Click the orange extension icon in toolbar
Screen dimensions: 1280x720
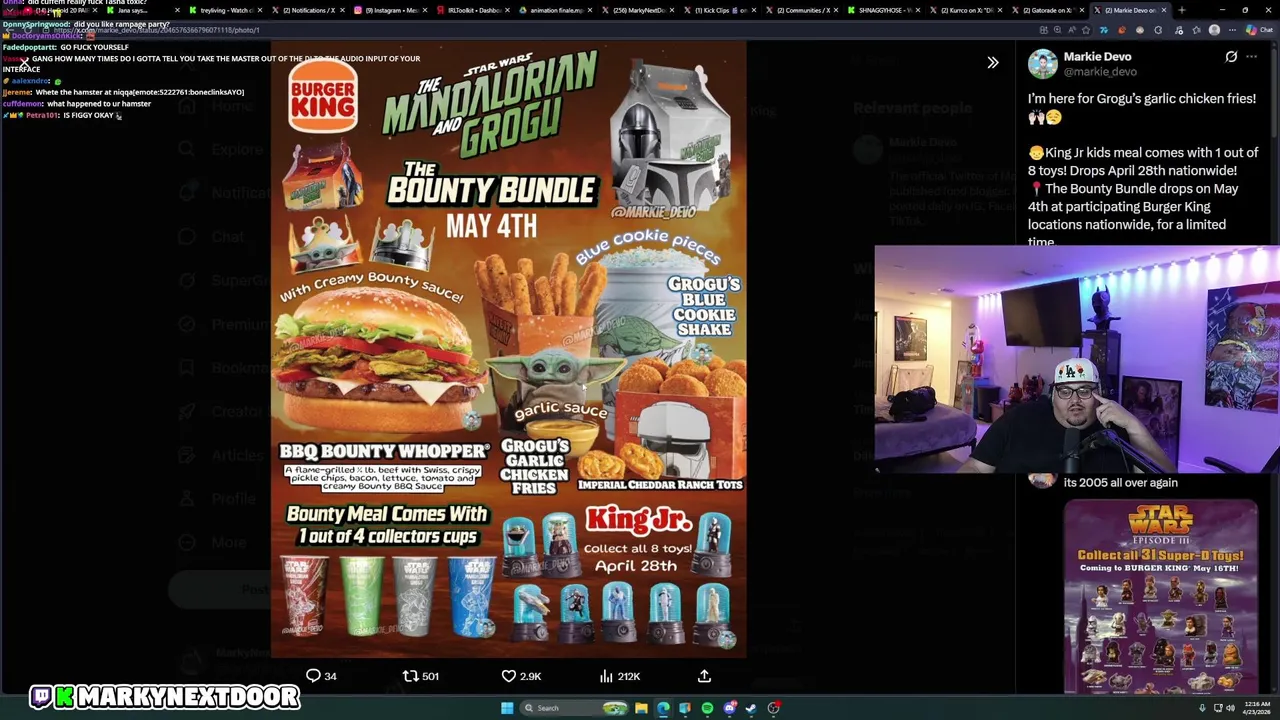pyautogui.click(x=1122, y=30)
